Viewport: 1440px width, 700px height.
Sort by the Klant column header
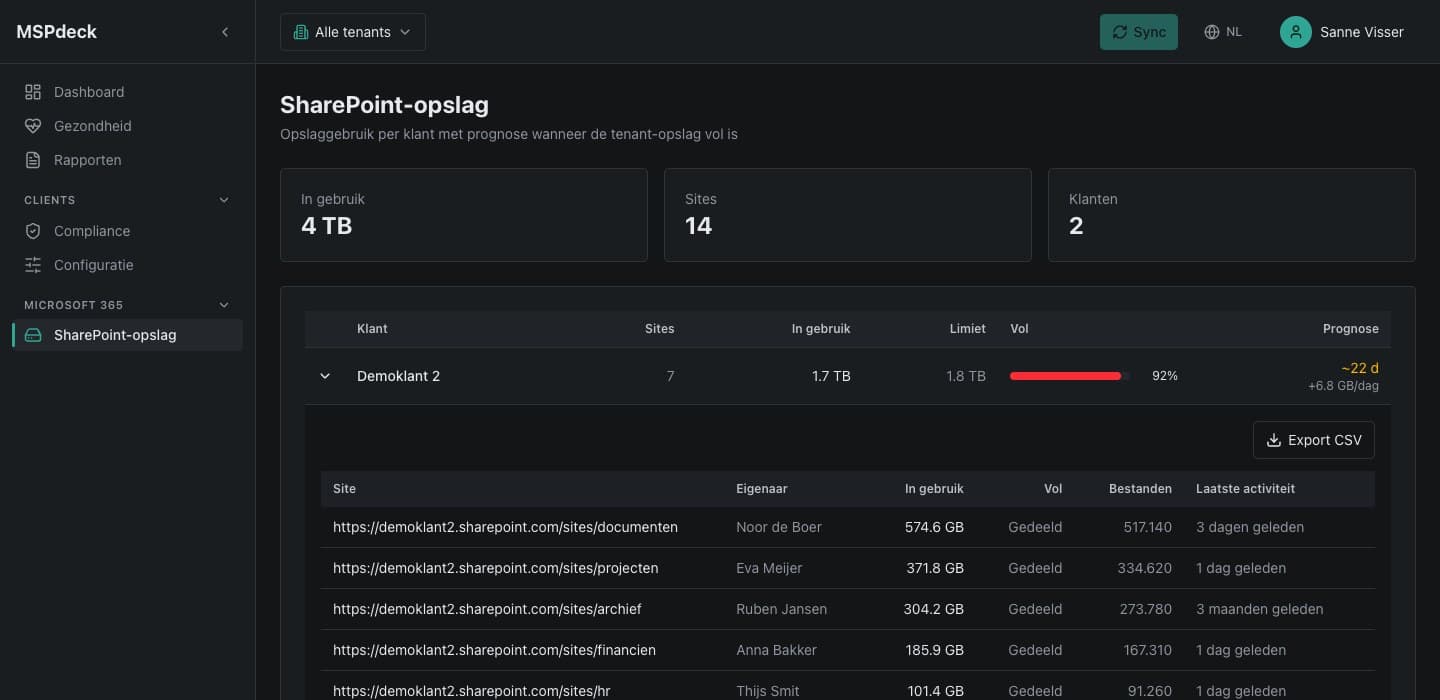click(372, 328)
